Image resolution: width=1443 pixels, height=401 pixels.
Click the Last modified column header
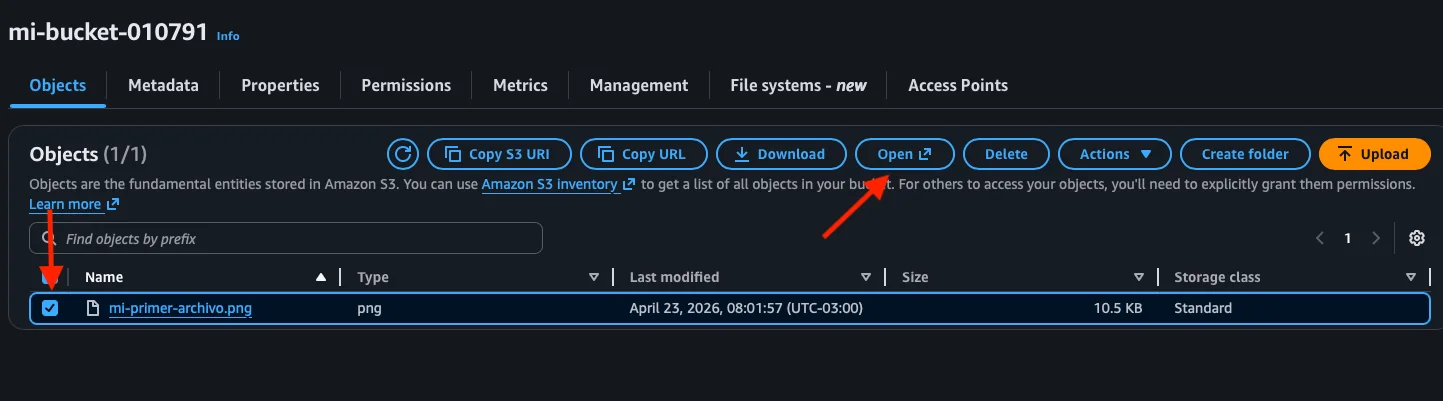pos(674,277)
